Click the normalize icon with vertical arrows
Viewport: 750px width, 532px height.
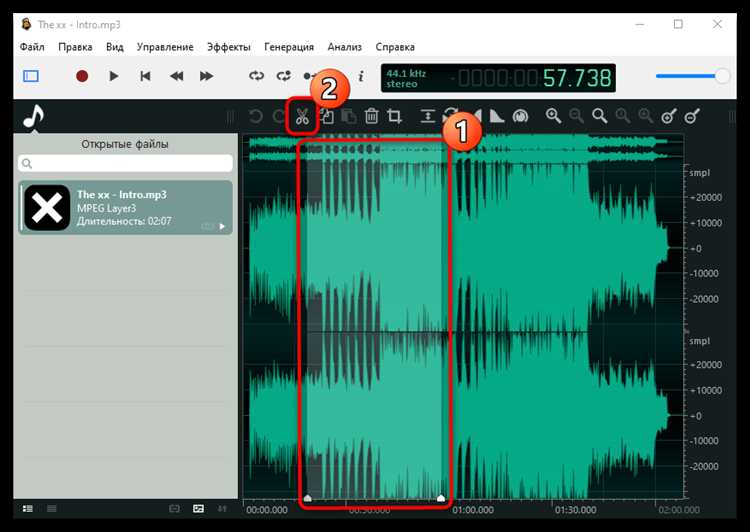[x=428, y=116]
